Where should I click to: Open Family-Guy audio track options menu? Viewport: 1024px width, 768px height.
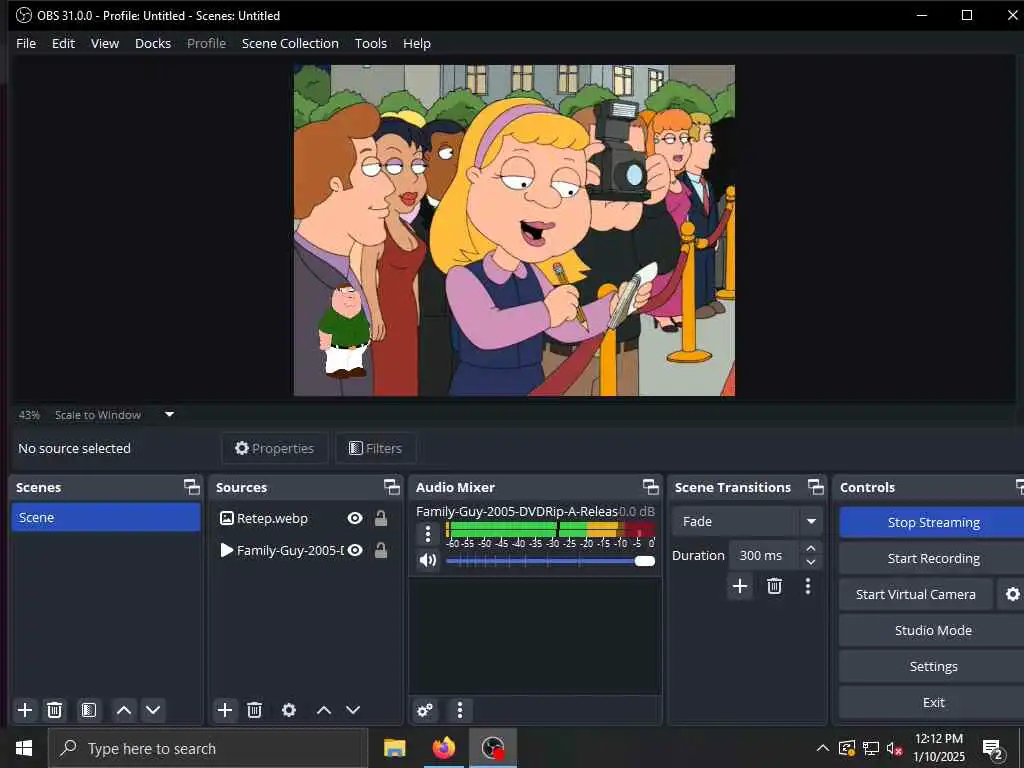click(x=428, y=534)
